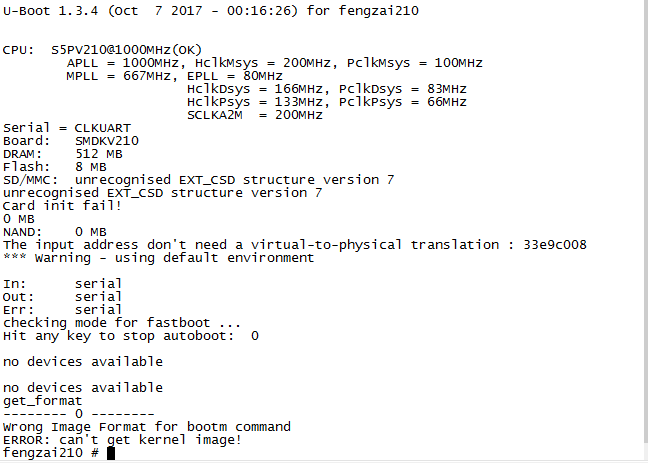648x463 pixels.
Task: Click the Board: SMDKV210 line
Action: [x=71, y=141]
